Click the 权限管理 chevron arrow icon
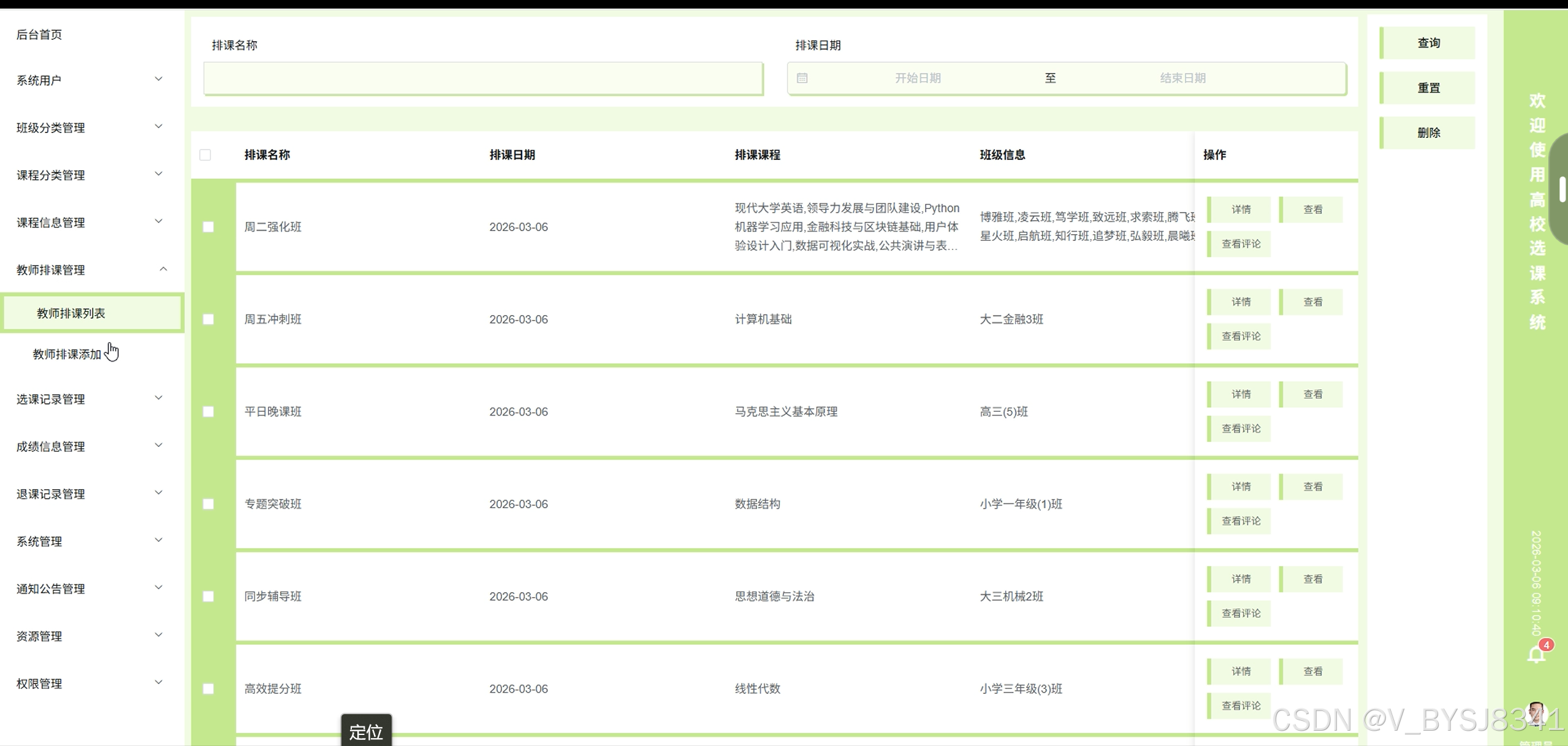This screenshot has width=1568, height=746. coord(158,682)
